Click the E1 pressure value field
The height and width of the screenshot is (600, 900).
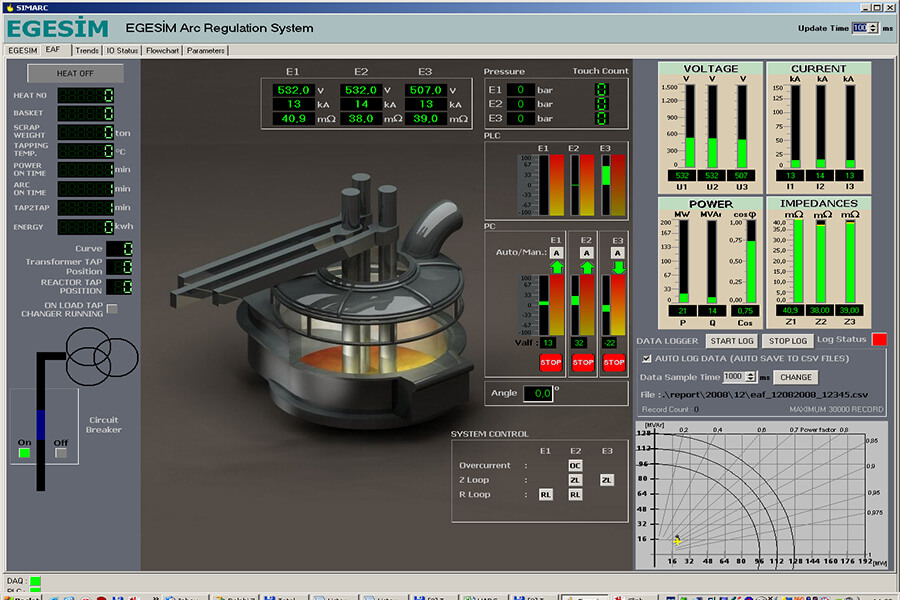tap(521, 90)
